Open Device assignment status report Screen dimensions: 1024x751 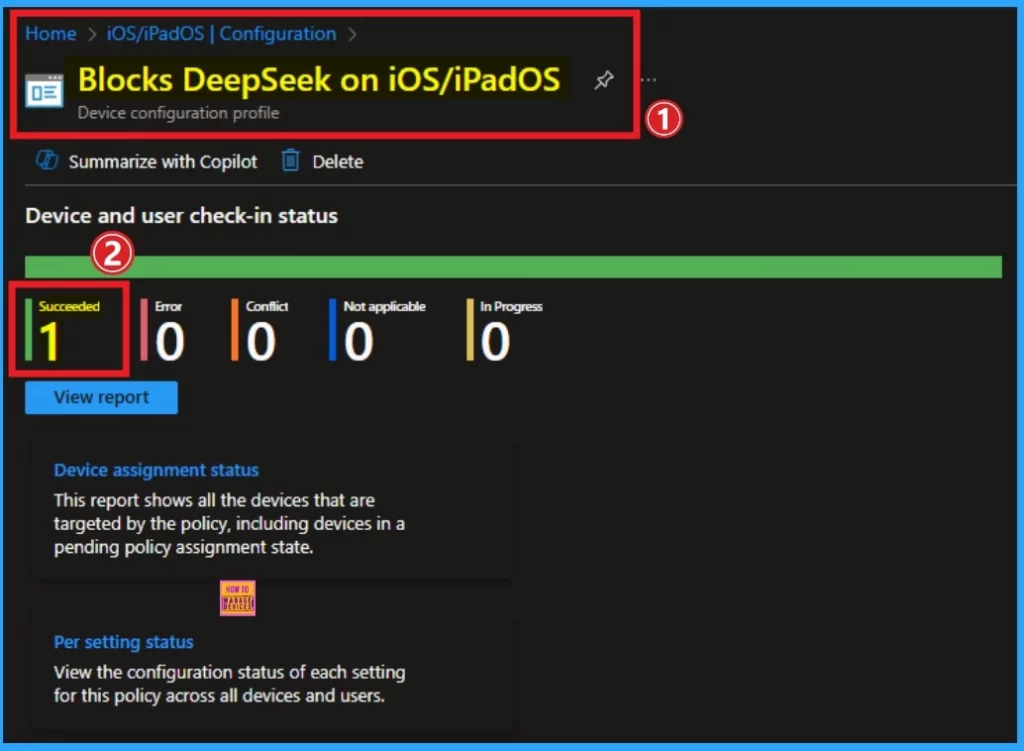(156, 470)
